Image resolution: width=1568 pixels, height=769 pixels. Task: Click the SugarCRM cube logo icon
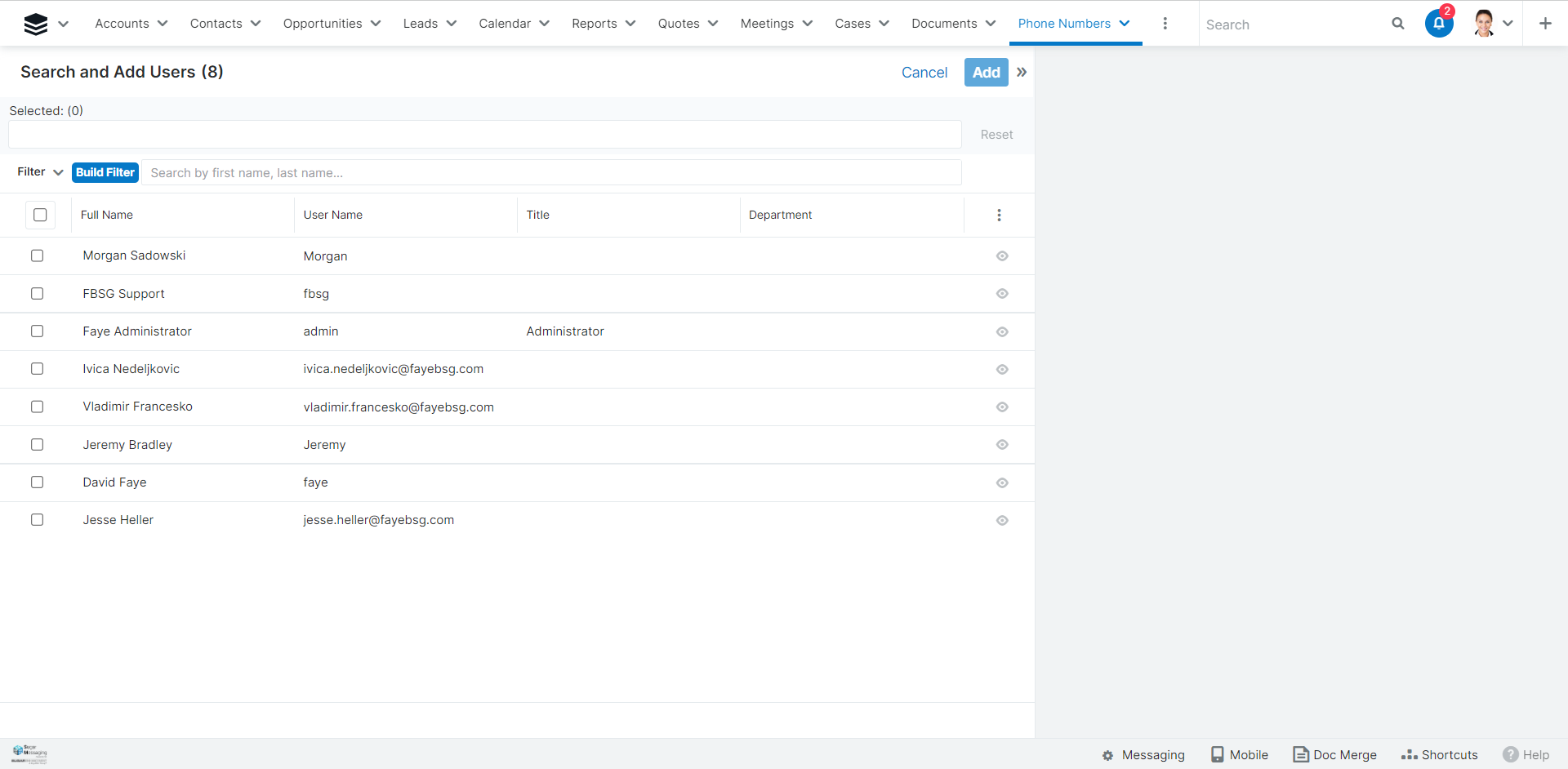36,24
